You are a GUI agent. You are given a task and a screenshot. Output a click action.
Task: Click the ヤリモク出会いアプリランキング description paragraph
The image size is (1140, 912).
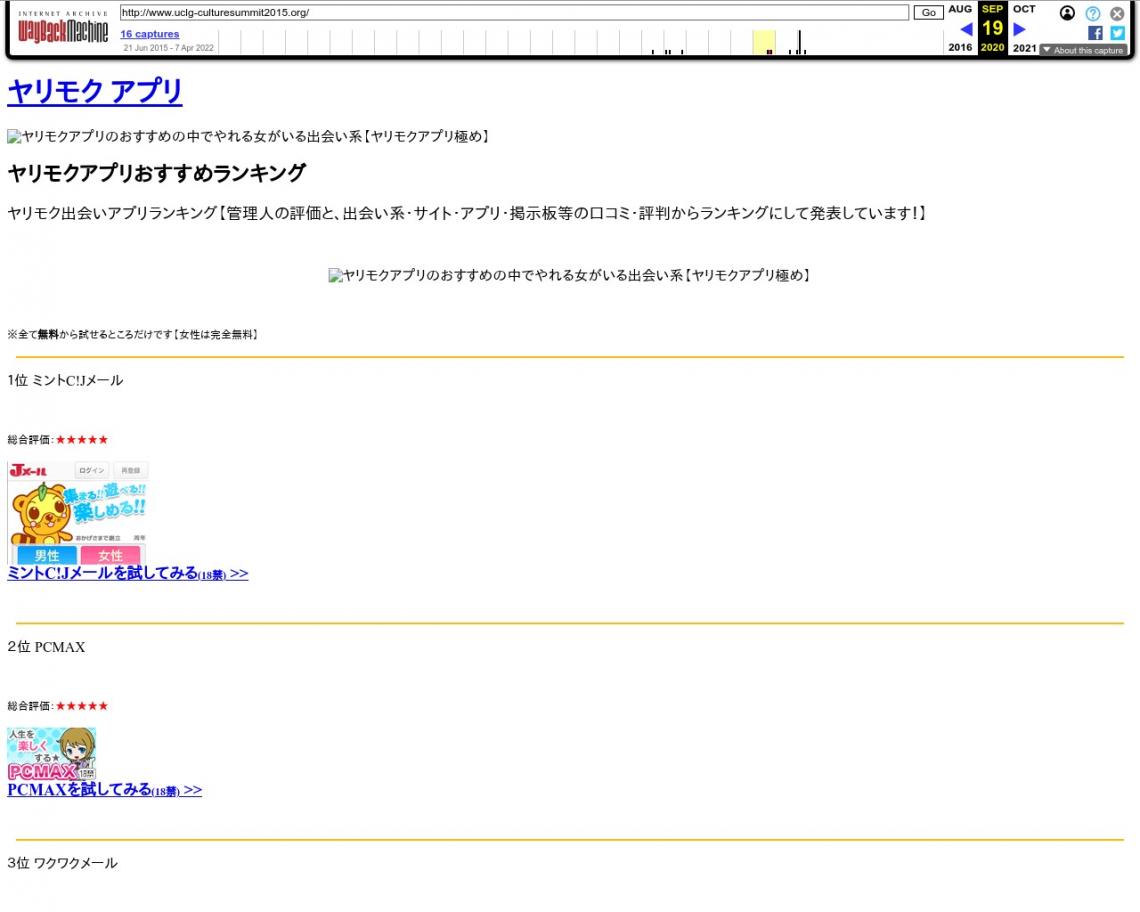tap(467, 213)
